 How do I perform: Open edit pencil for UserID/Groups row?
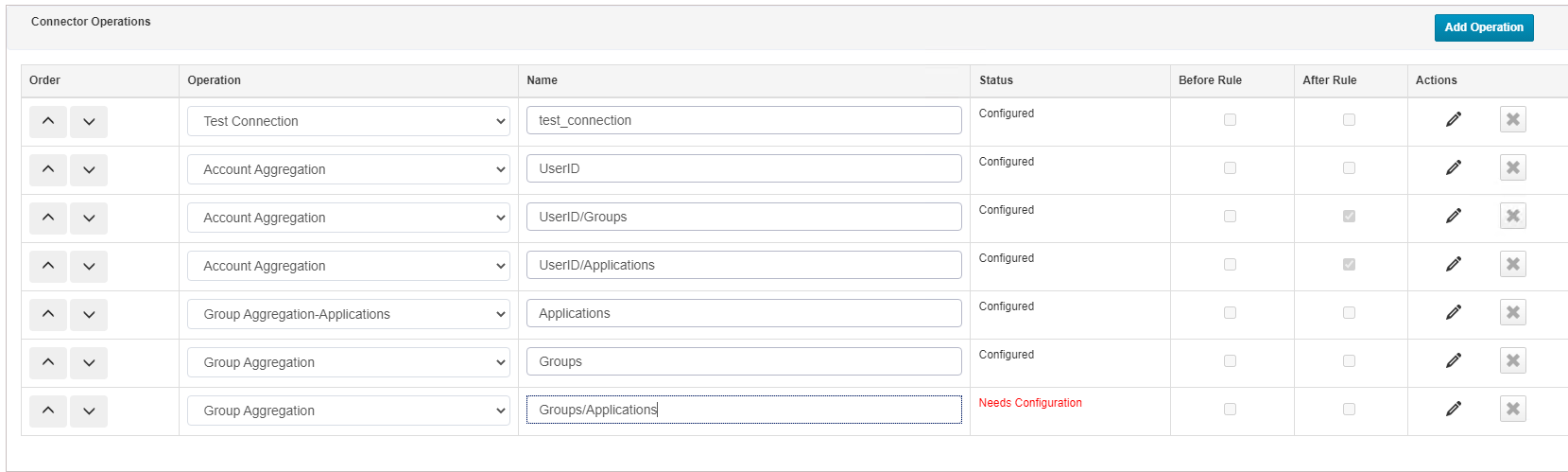click(x=1453, y=216)
